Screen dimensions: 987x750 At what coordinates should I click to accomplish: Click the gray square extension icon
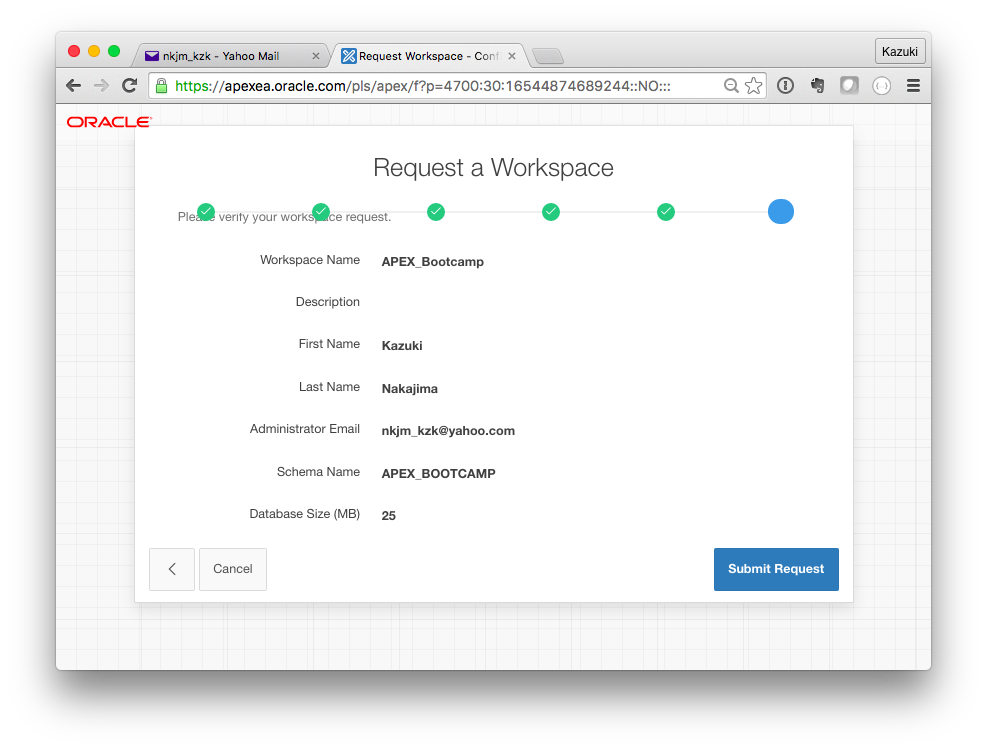click(x=849, y=86)
